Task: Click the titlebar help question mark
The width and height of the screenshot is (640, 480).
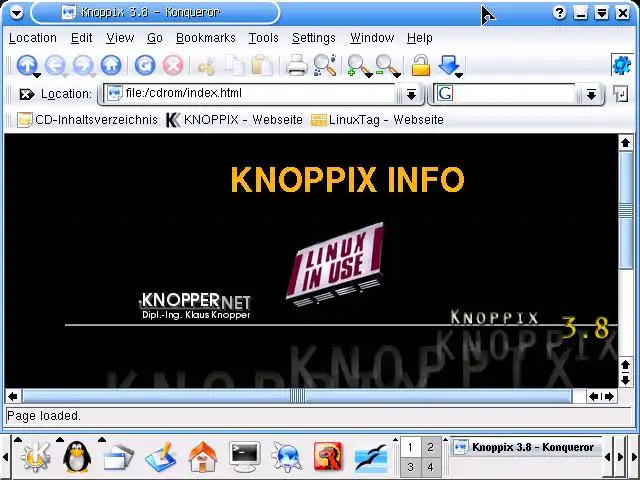Action: tap(559, 13)
